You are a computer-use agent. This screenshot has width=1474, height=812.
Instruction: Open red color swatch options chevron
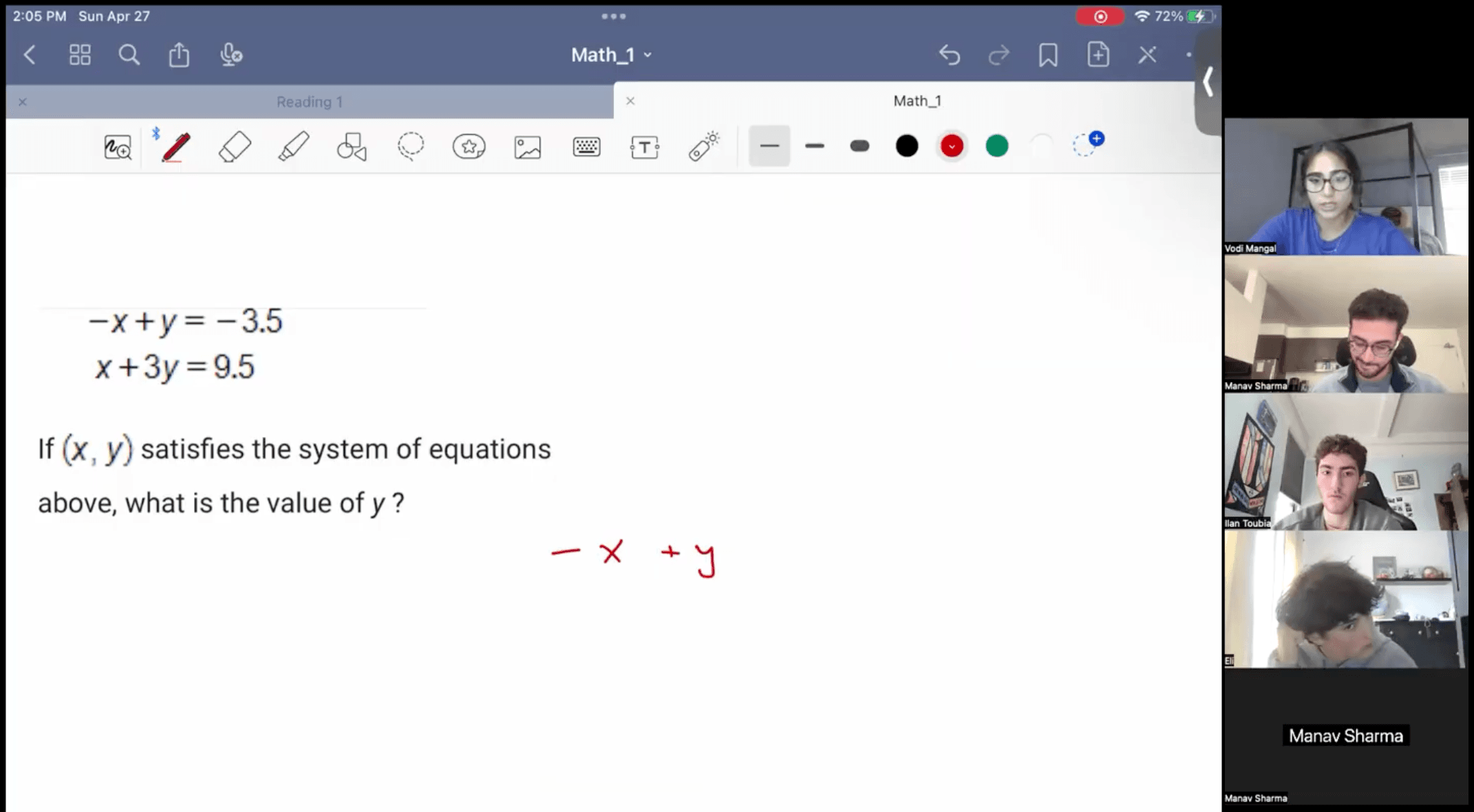[952, 146]
